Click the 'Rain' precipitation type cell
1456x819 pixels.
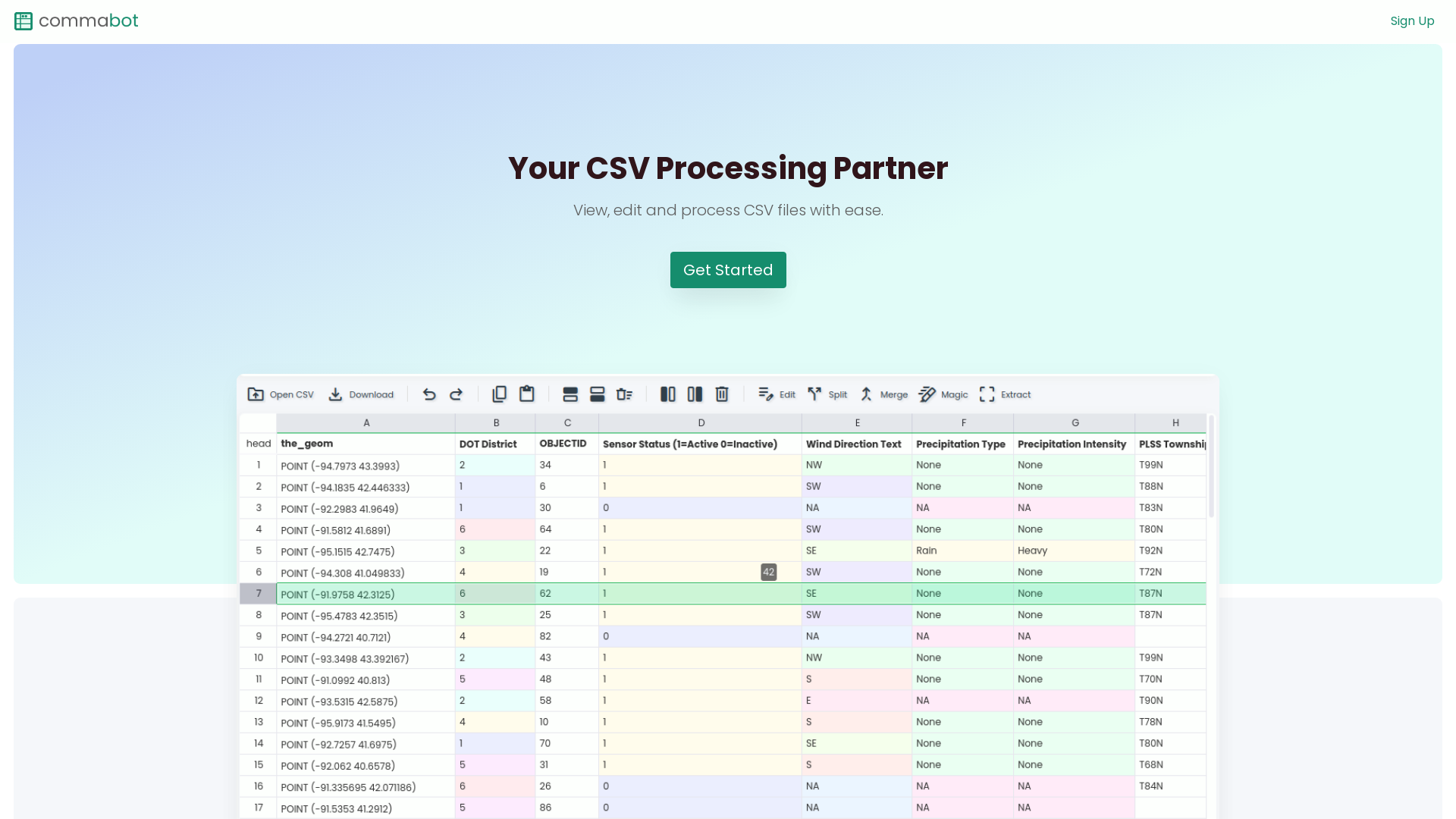[963, 551]
